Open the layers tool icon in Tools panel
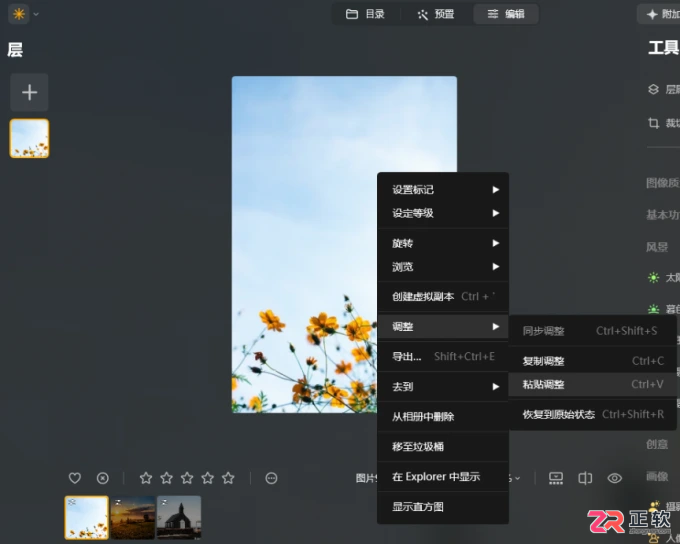This screenshot has height=544, width=680. (x=653, y=89)
